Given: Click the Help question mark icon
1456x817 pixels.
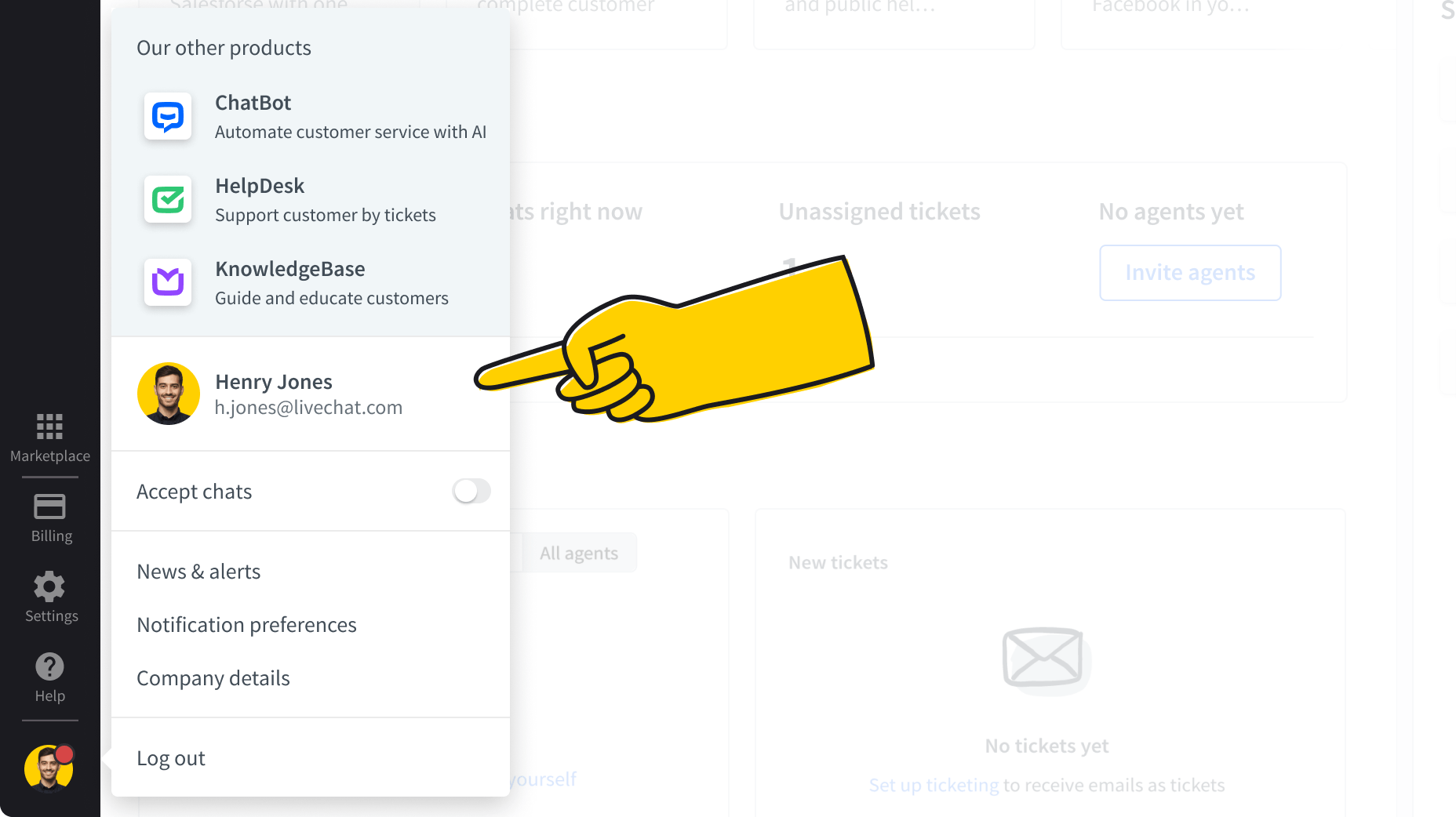Looking at the screenshot, I should coord(49,667).
